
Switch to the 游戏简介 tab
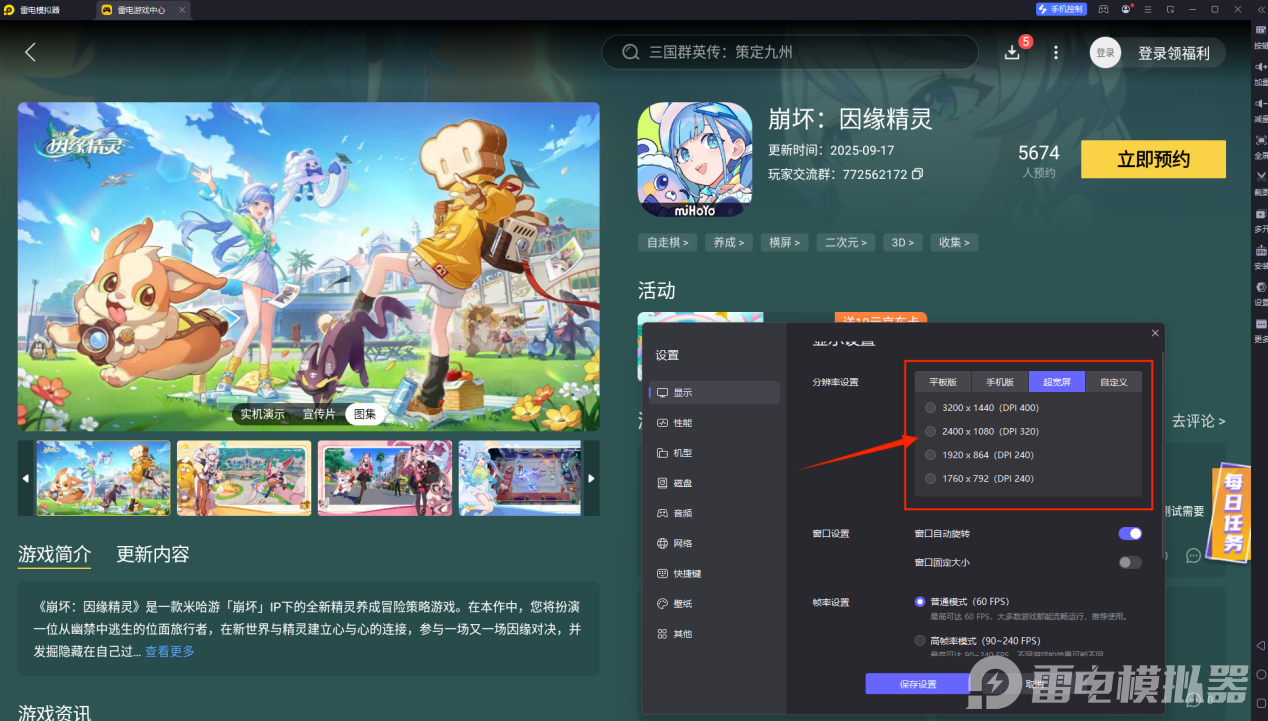(54, 554)
